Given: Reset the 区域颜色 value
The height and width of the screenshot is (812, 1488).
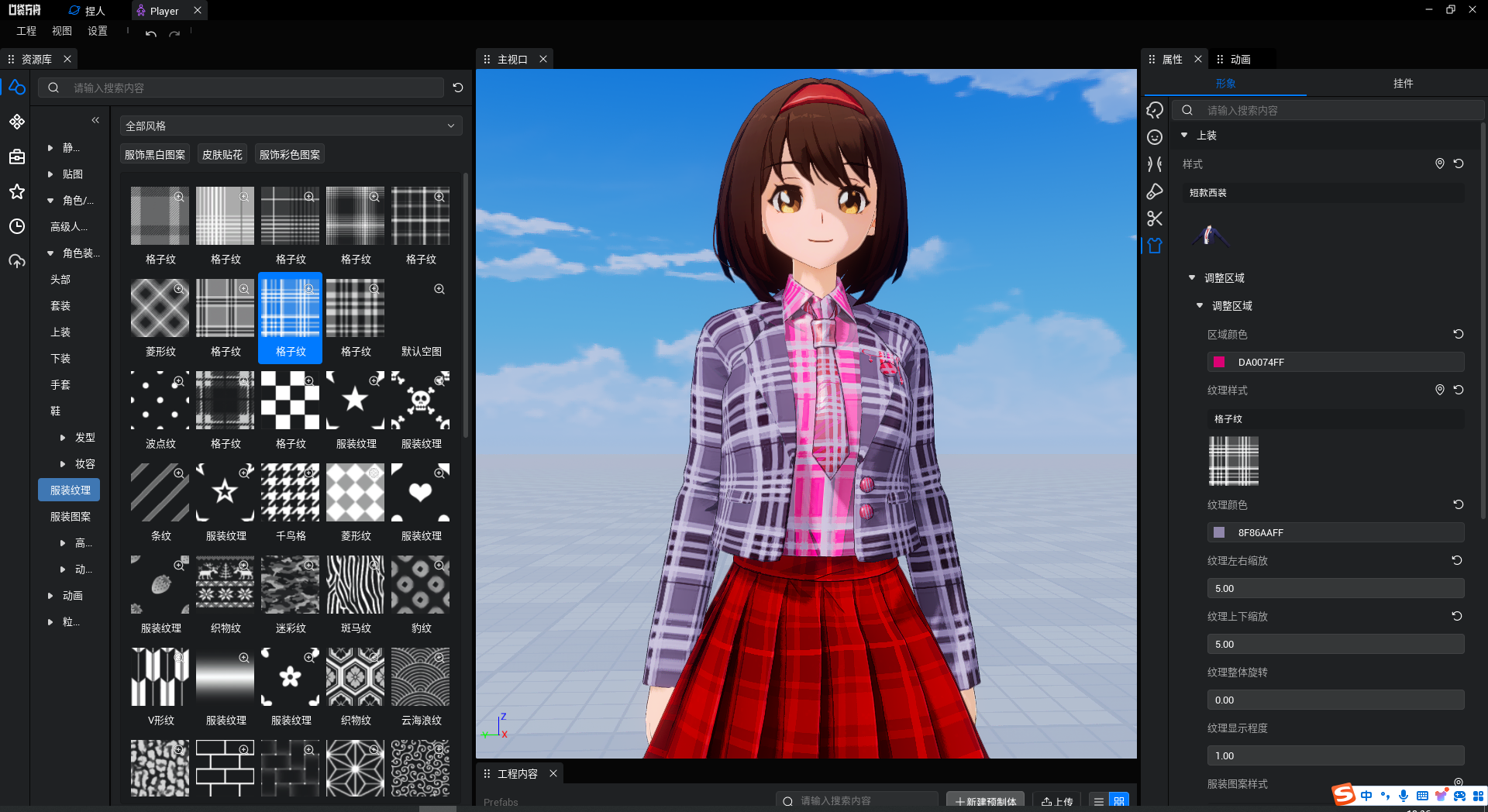Looking at the screenshot, I should coord(1459,334).
